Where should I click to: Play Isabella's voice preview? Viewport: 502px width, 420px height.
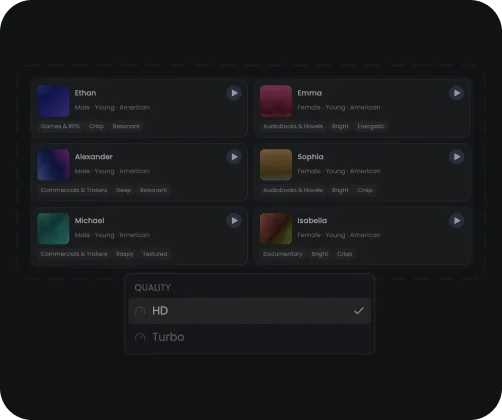pos(456,221)
